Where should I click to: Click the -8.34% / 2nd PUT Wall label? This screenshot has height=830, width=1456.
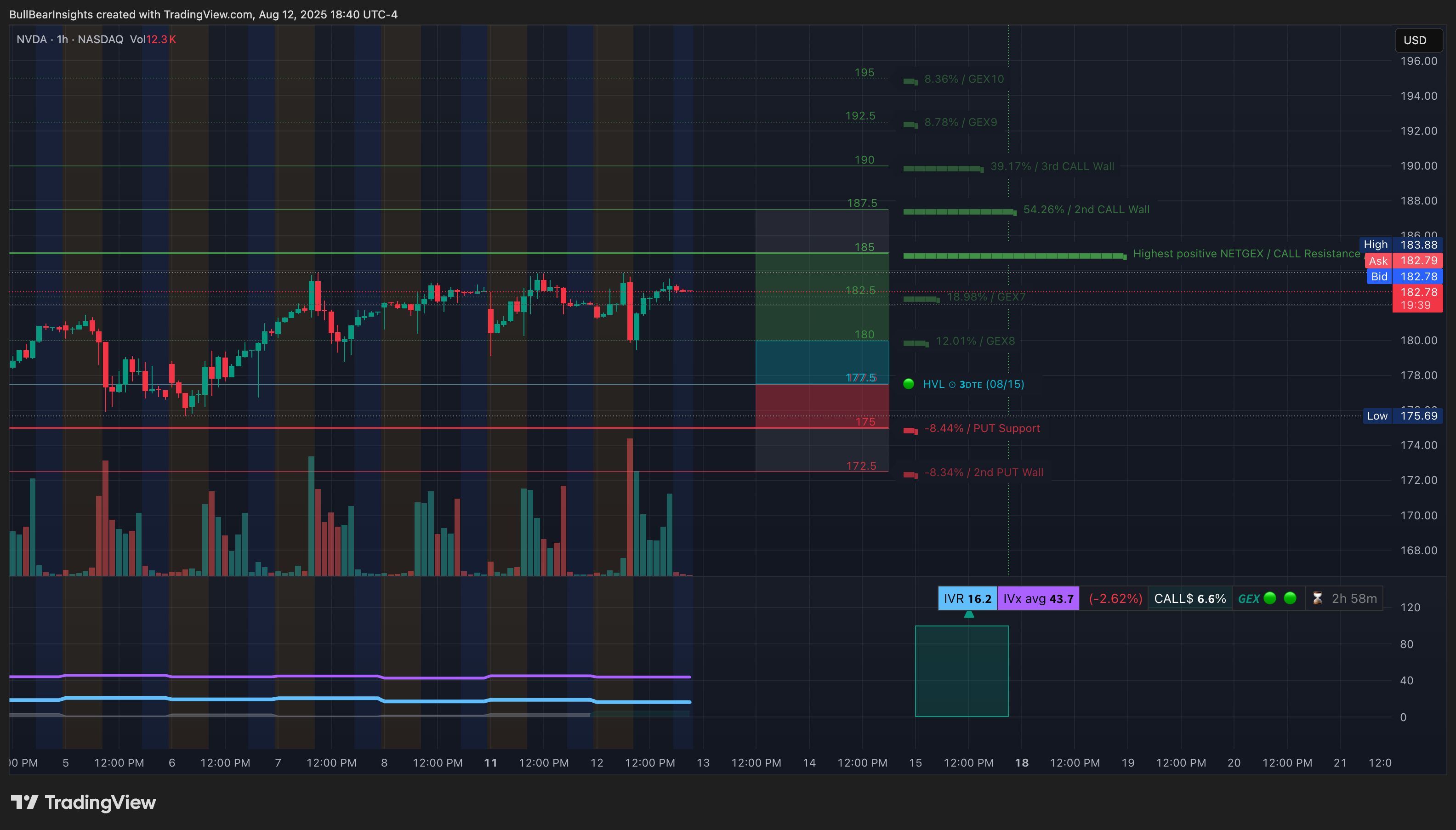coord(984,472)
